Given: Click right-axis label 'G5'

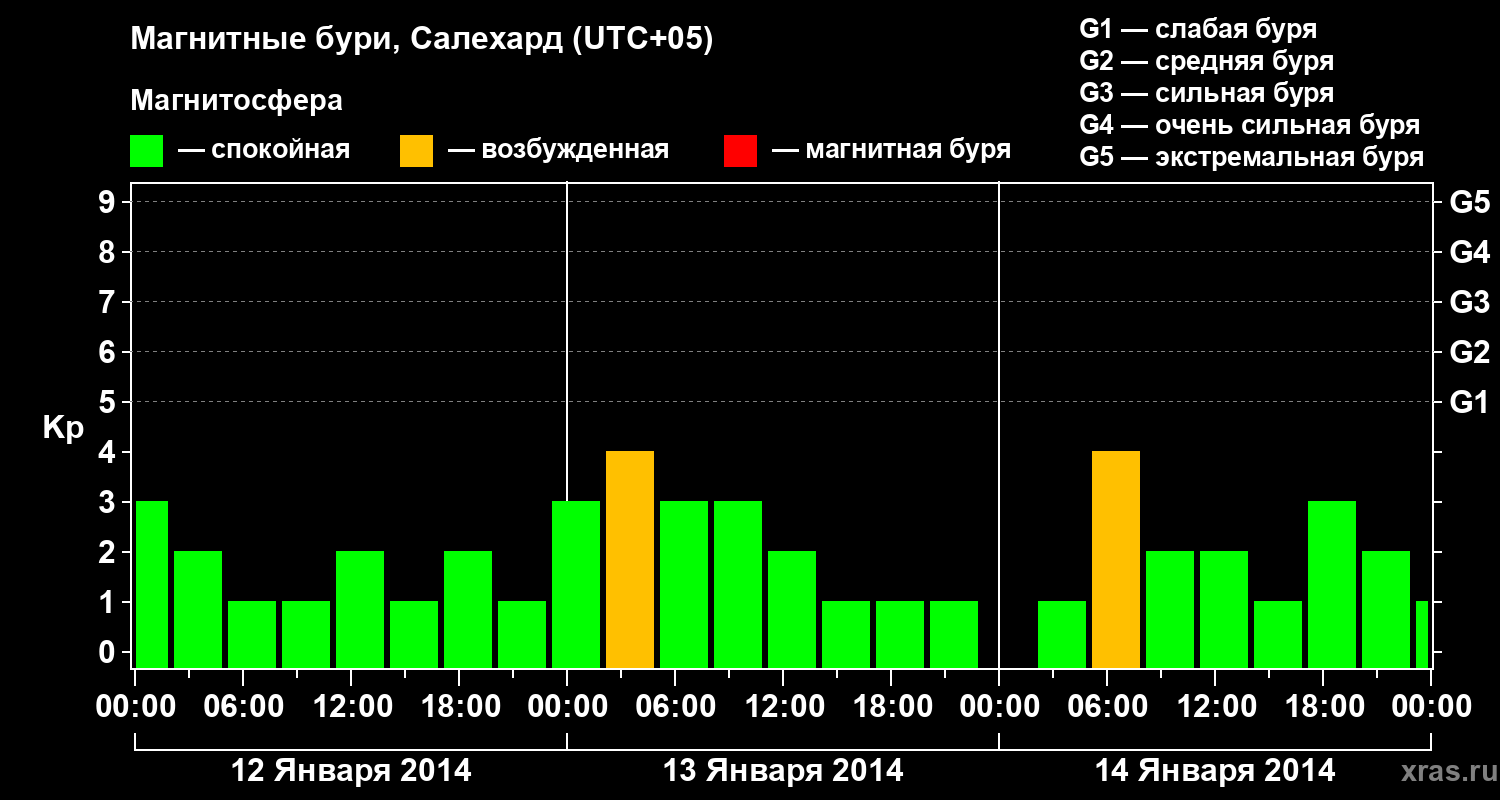Looking at the screenshot, I should tap(1470, 202).
